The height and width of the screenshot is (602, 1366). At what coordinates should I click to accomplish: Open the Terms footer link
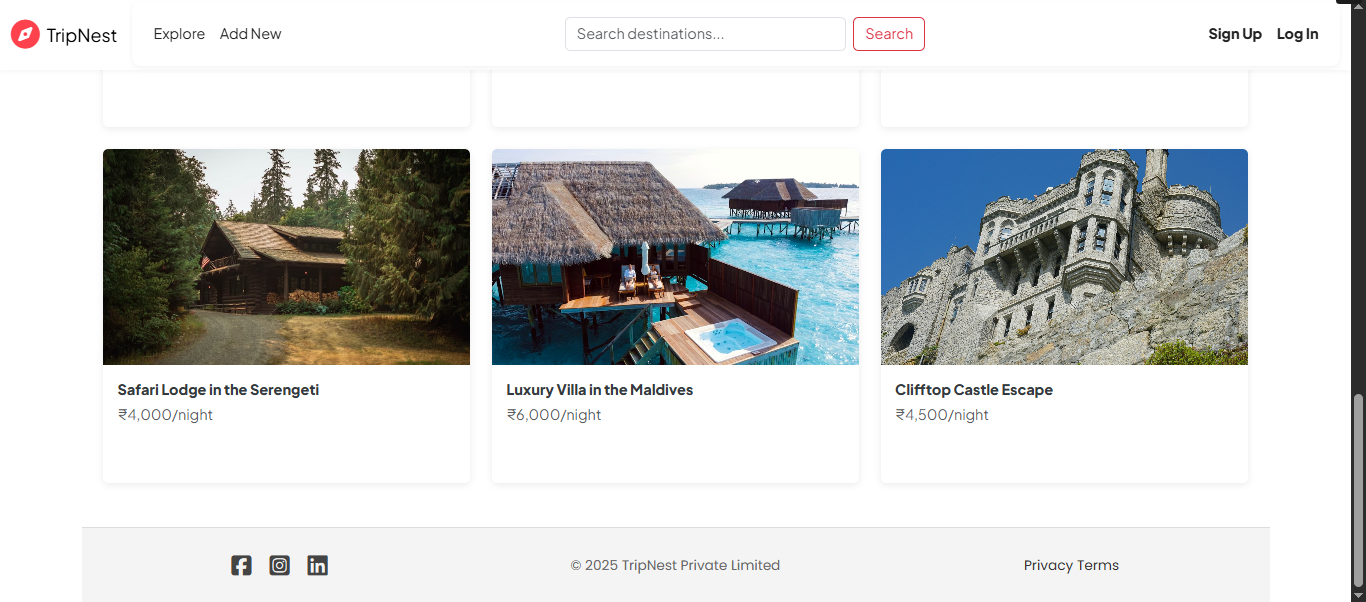(1098, 565)
